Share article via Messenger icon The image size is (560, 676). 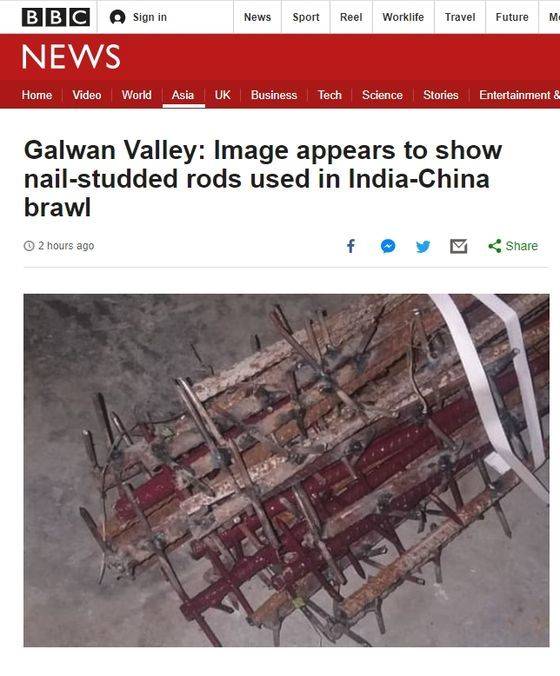388,246
